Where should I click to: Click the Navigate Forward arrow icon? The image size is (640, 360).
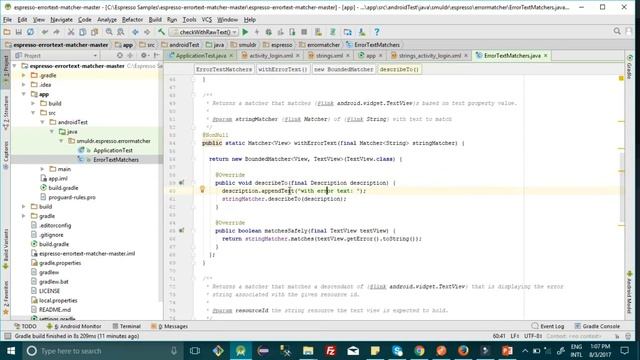(147, 32)
